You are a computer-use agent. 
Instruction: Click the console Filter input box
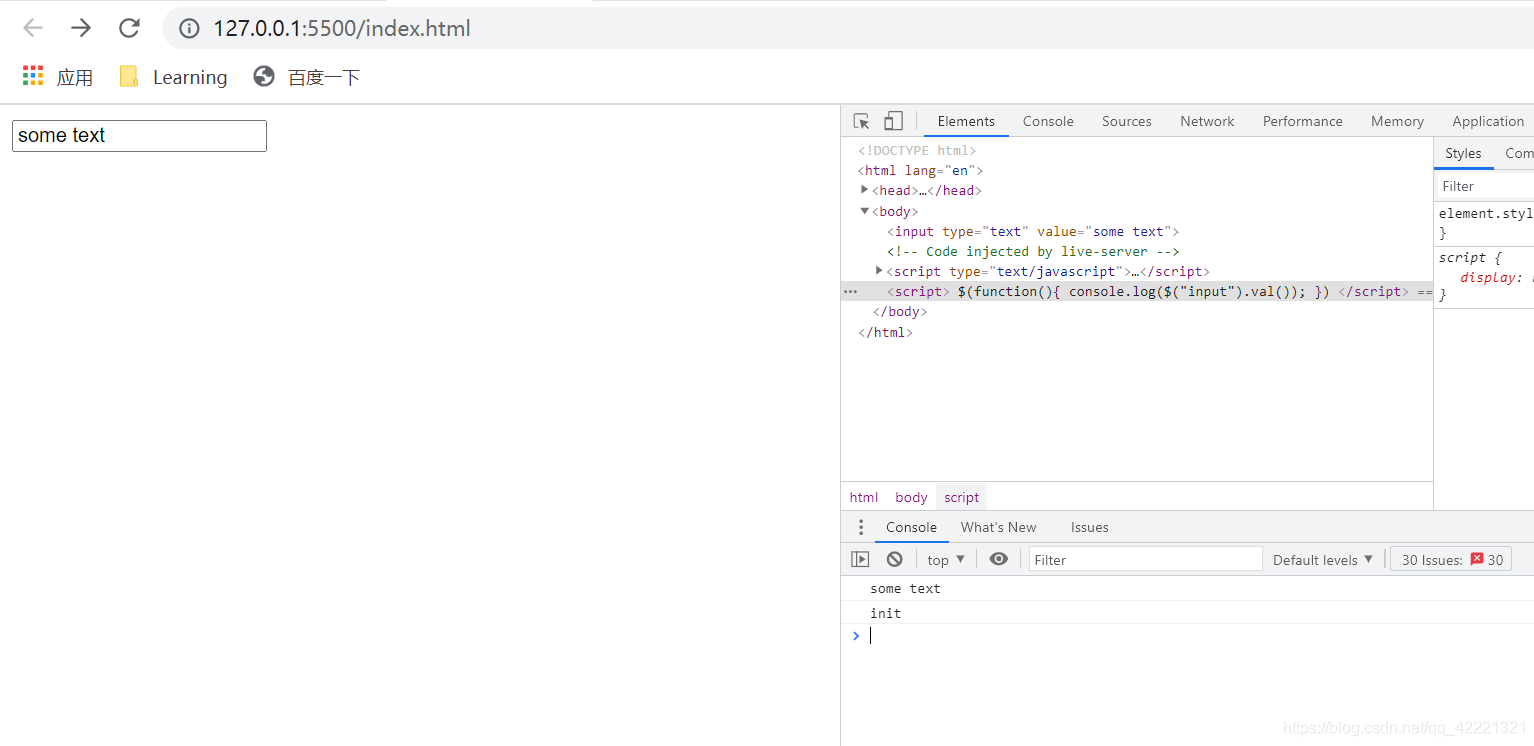tap(1146, 560)
